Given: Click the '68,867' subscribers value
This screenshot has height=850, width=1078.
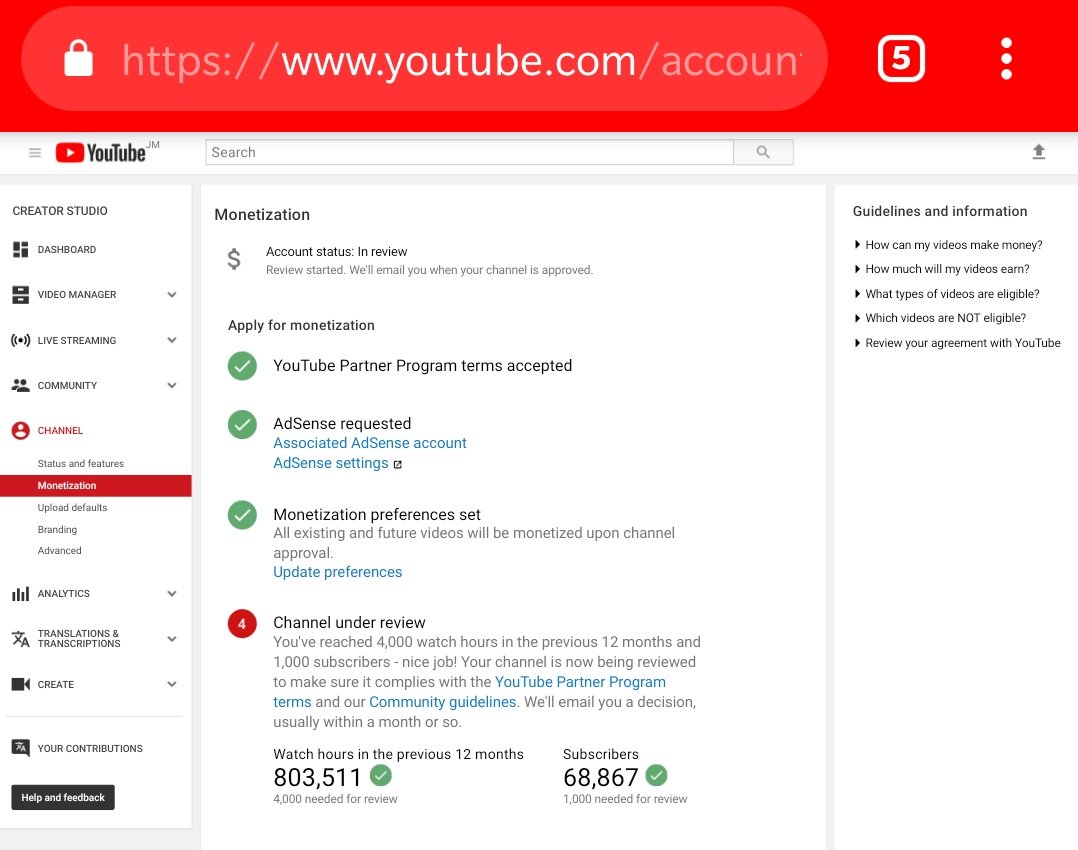Looking at the screenshot, I should (601, 777).
